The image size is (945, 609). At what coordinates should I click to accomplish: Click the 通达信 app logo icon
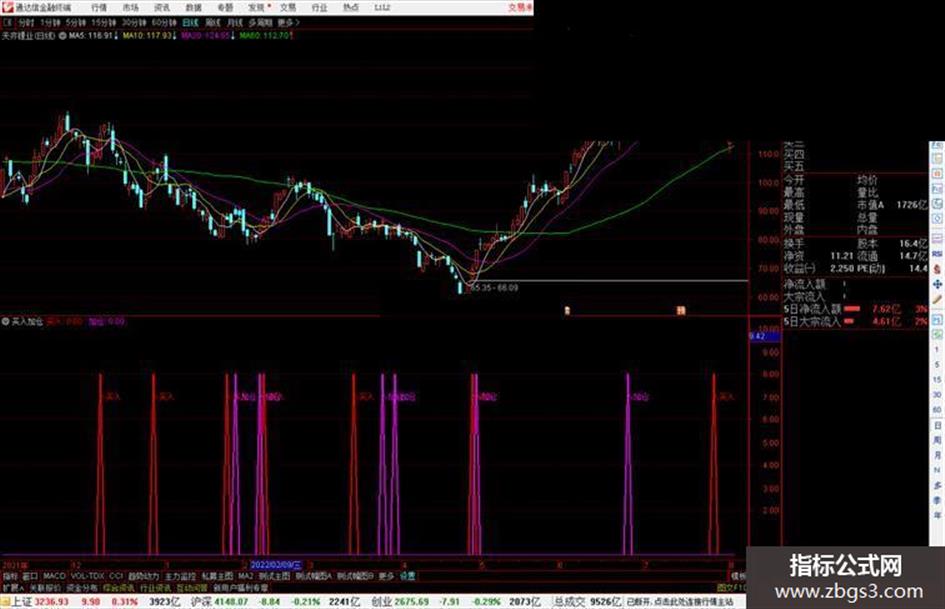[x=7, y=7]
